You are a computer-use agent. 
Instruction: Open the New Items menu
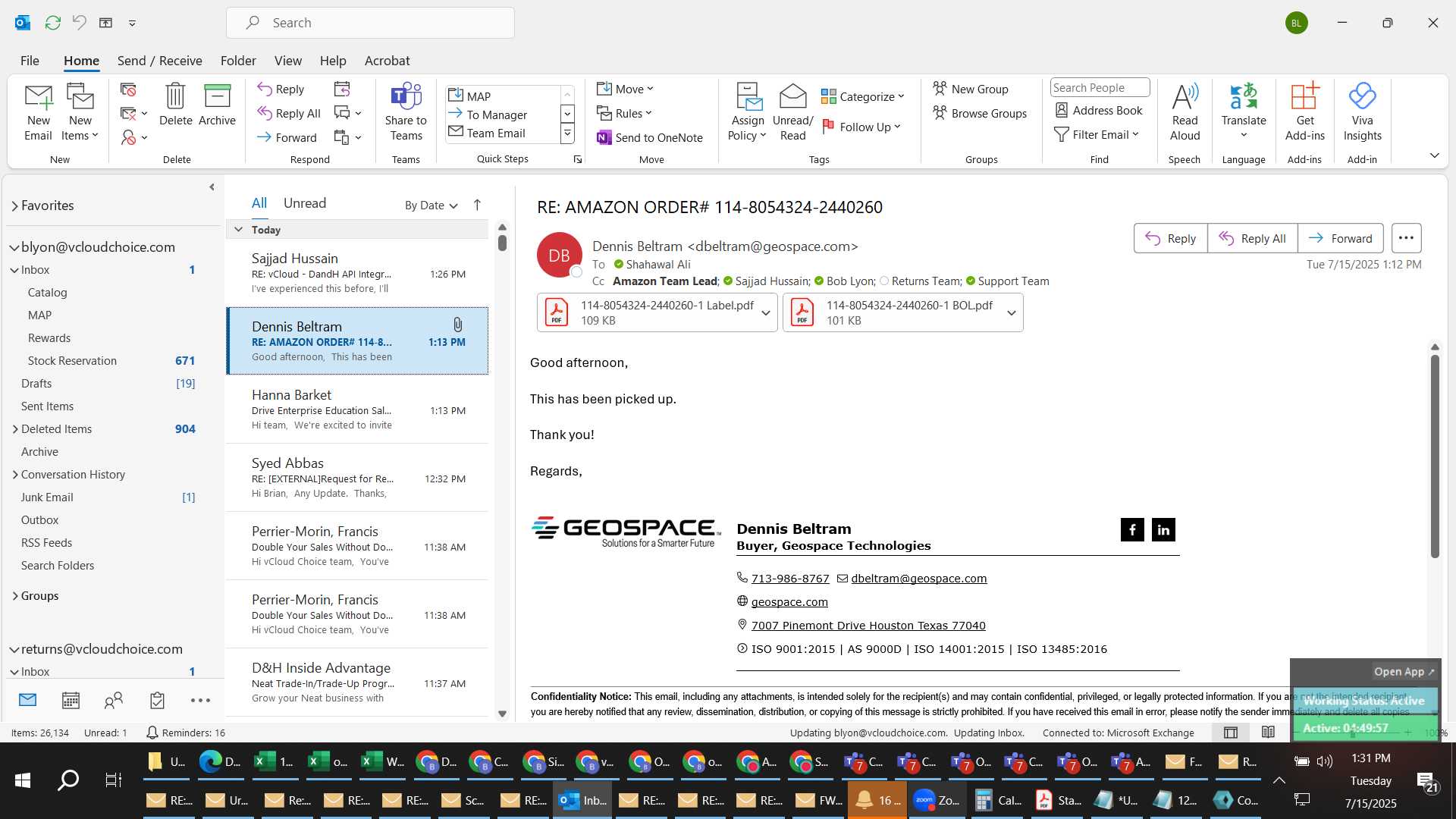coord(80,112)
